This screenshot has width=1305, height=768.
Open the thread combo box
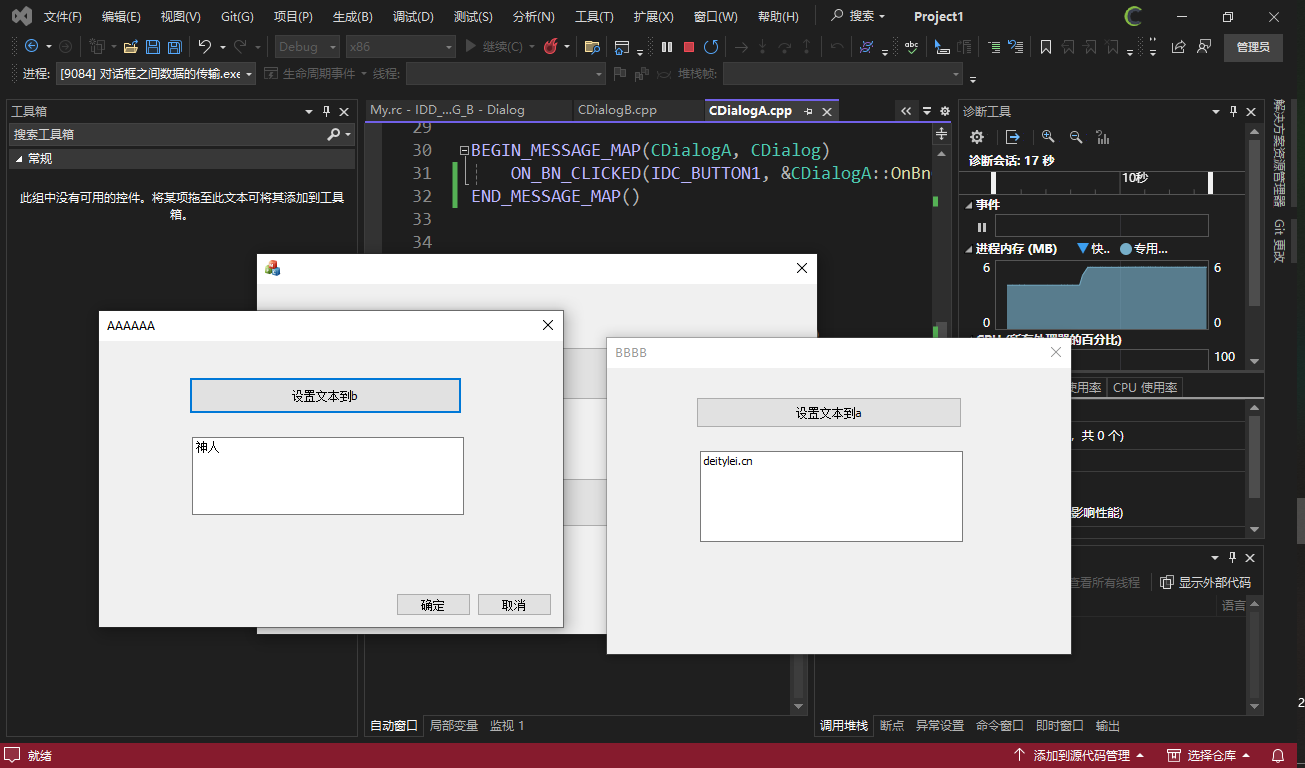point(506,74)
